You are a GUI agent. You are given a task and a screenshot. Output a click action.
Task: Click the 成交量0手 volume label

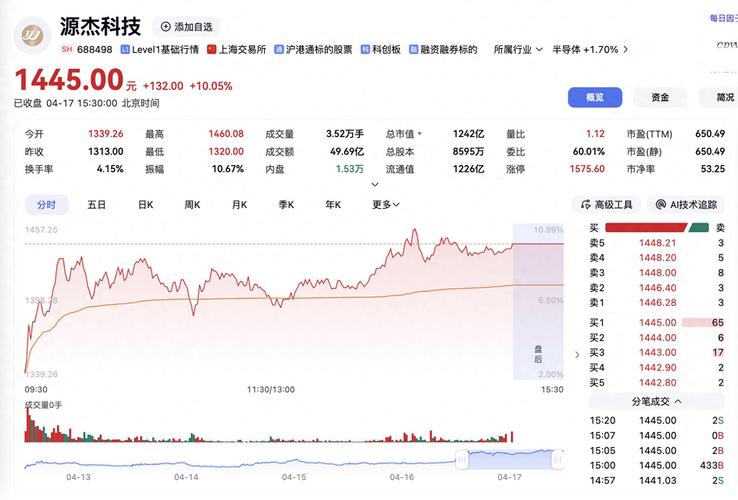click(43, 405)
